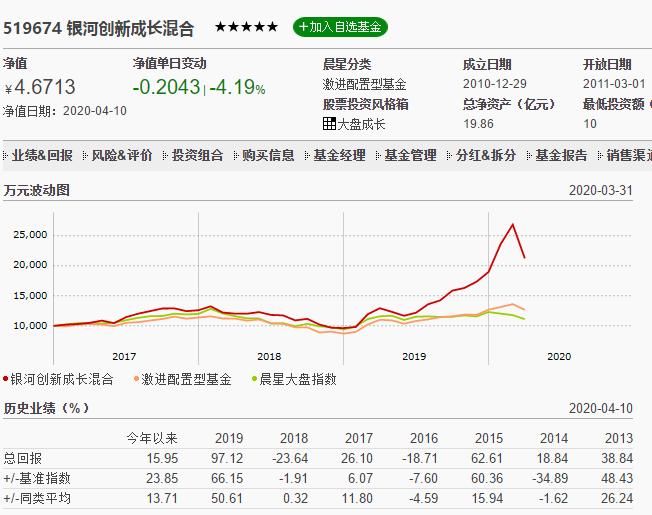Open the 购买信息 tab

268,155
